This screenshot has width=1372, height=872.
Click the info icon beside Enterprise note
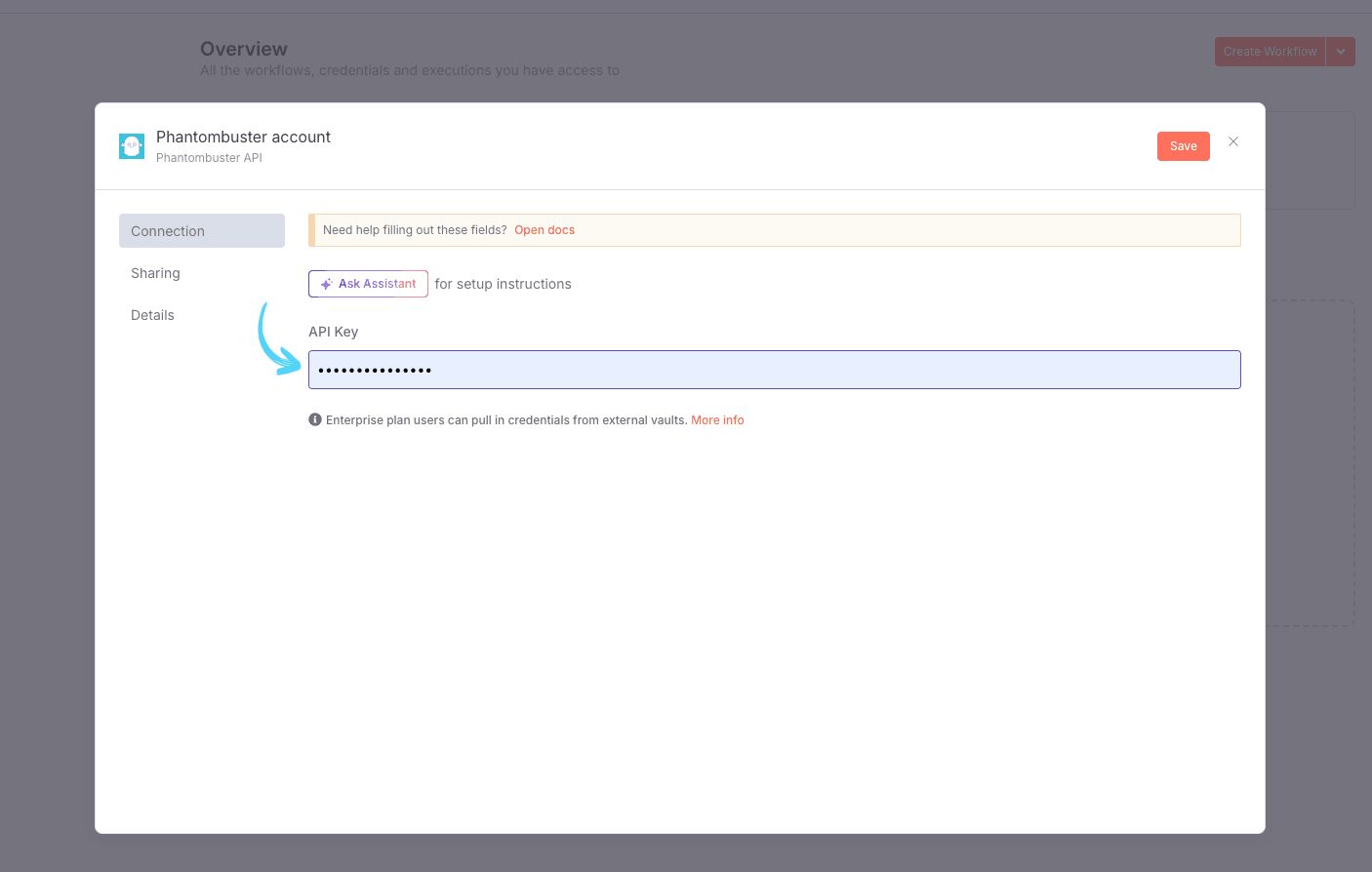[x=315, y=419]
